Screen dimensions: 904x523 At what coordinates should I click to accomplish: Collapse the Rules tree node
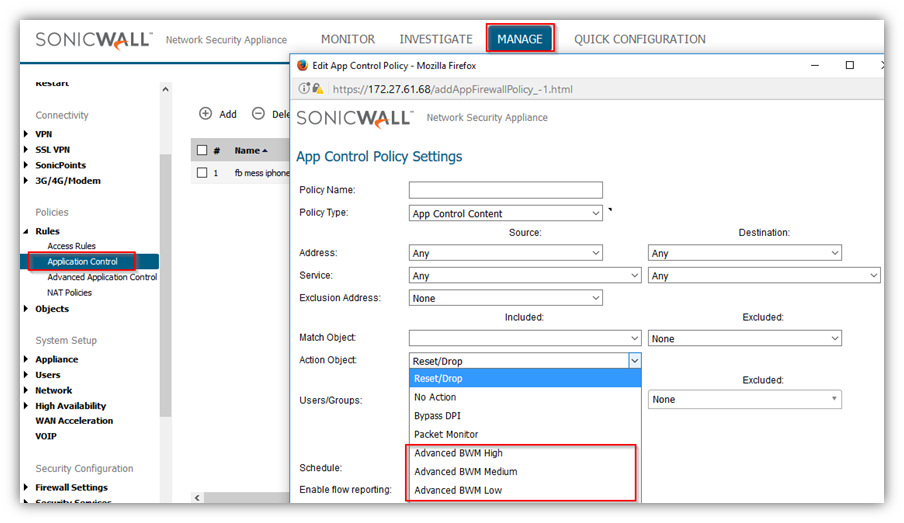point(26,231)
